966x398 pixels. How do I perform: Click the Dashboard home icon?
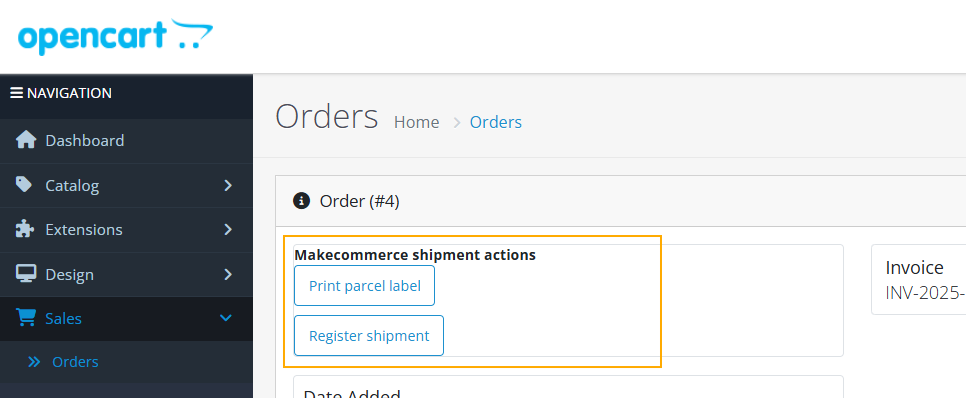pos(26,140)
